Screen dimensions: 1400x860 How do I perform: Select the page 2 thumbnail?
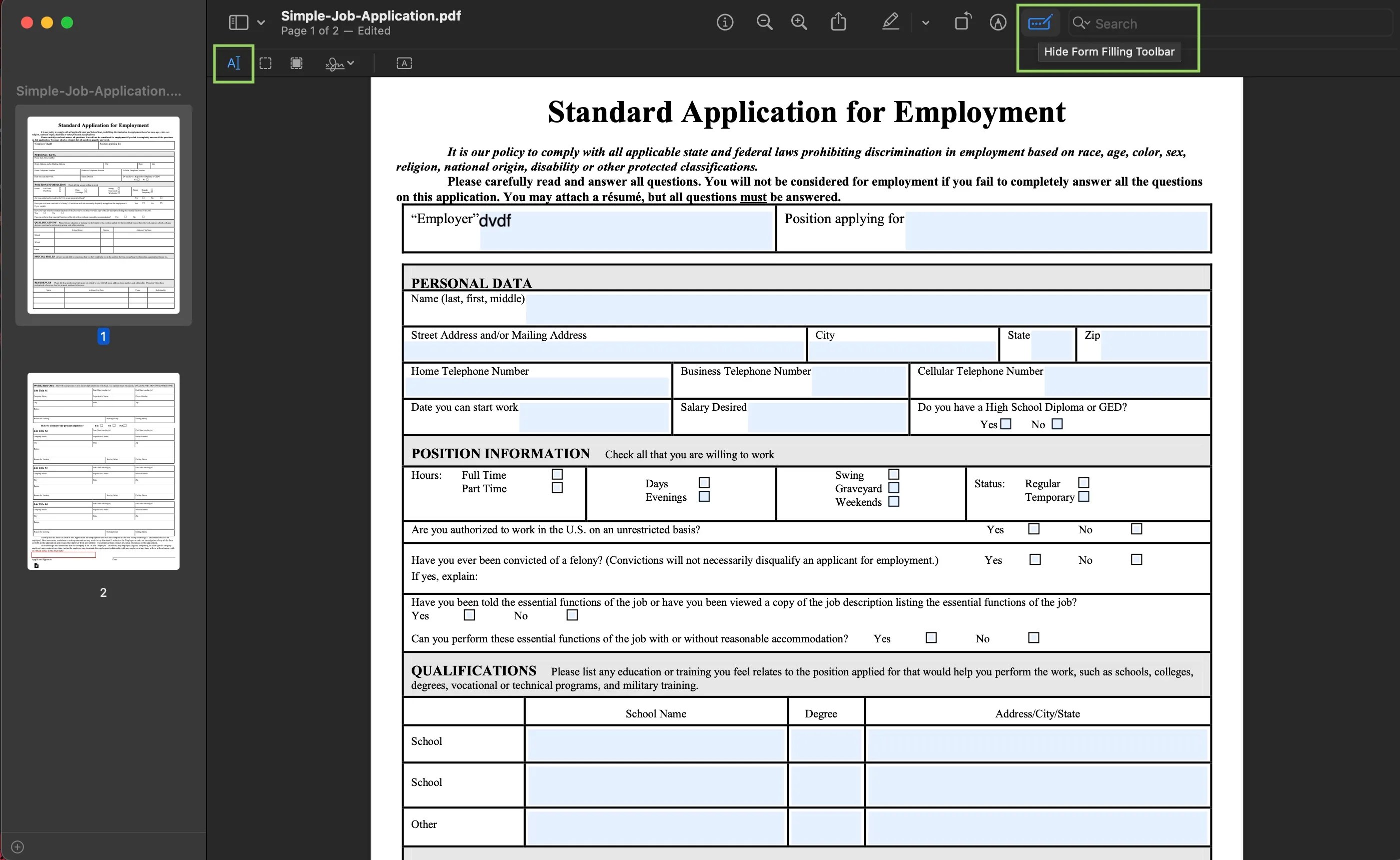(104, 471)
